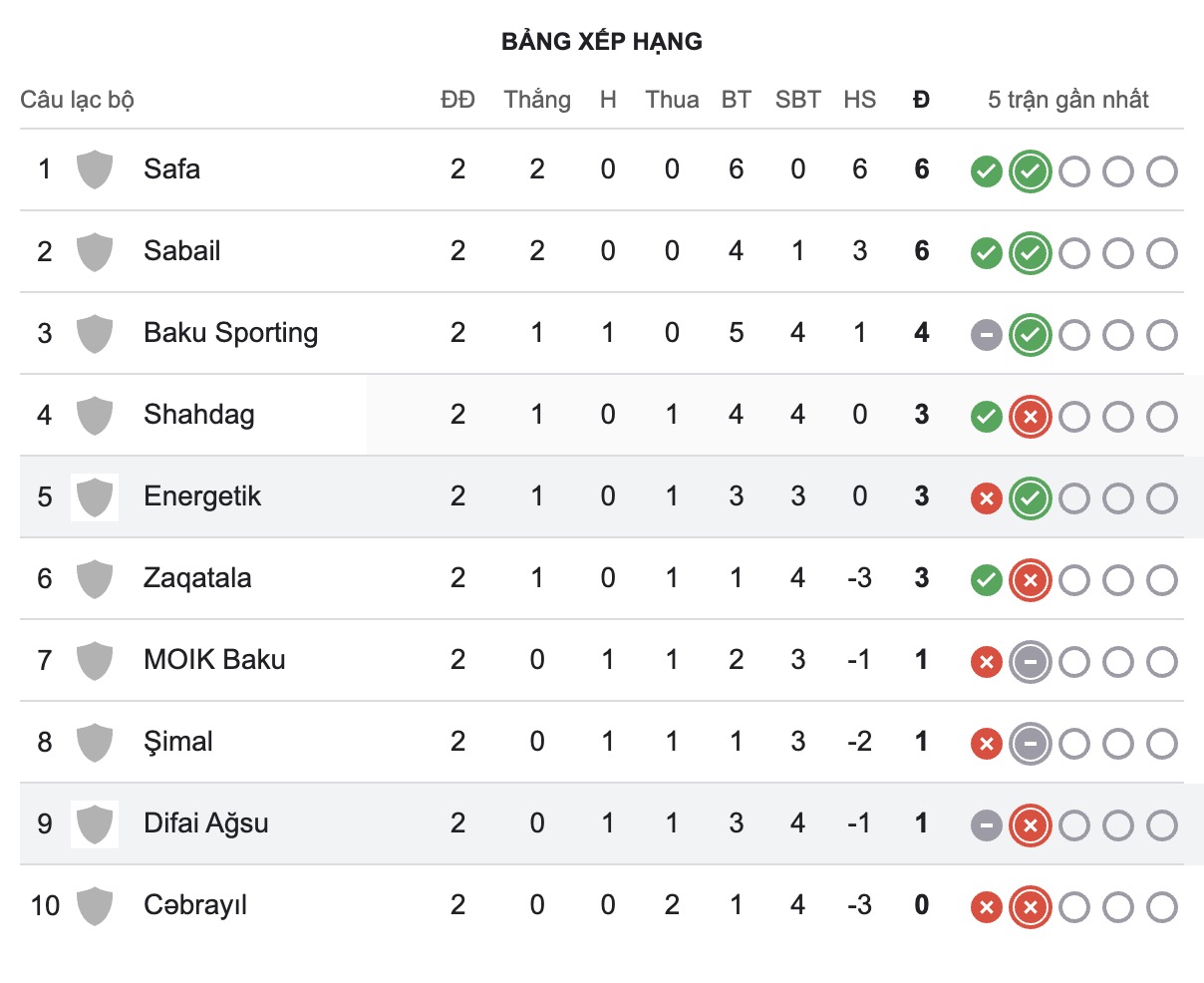Viewport: 1204px width, 983px height.
Task: Click Zaqatala's green win result icon
Action: tap(986, 580)
